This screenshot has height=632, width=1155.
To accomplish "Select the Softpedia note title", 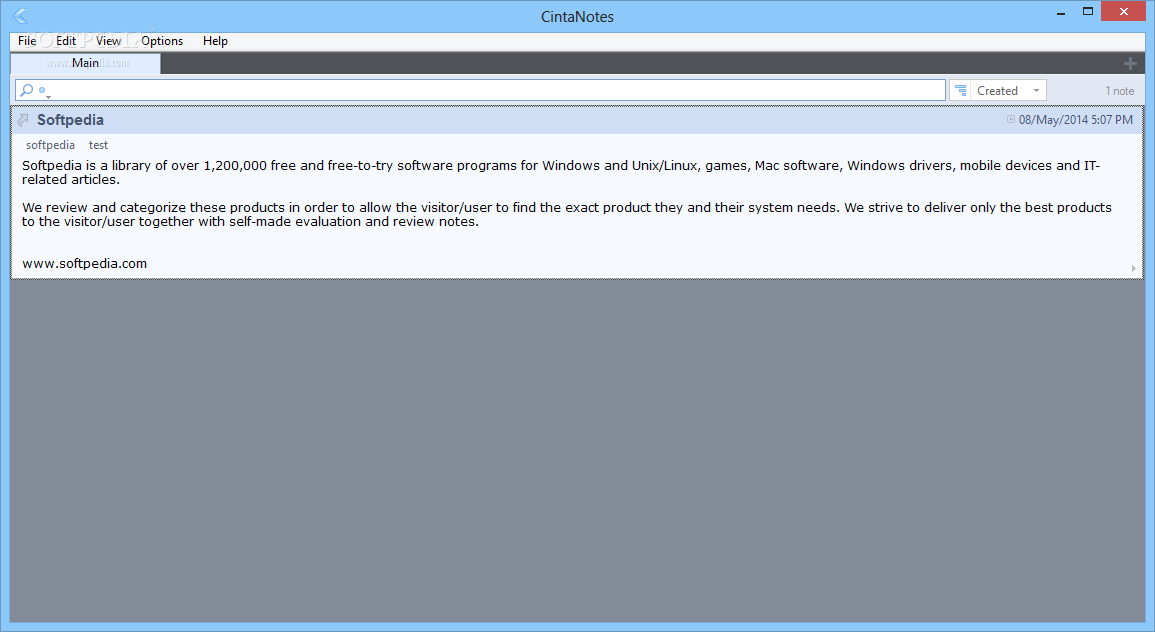I will click(x=70, y=119).
